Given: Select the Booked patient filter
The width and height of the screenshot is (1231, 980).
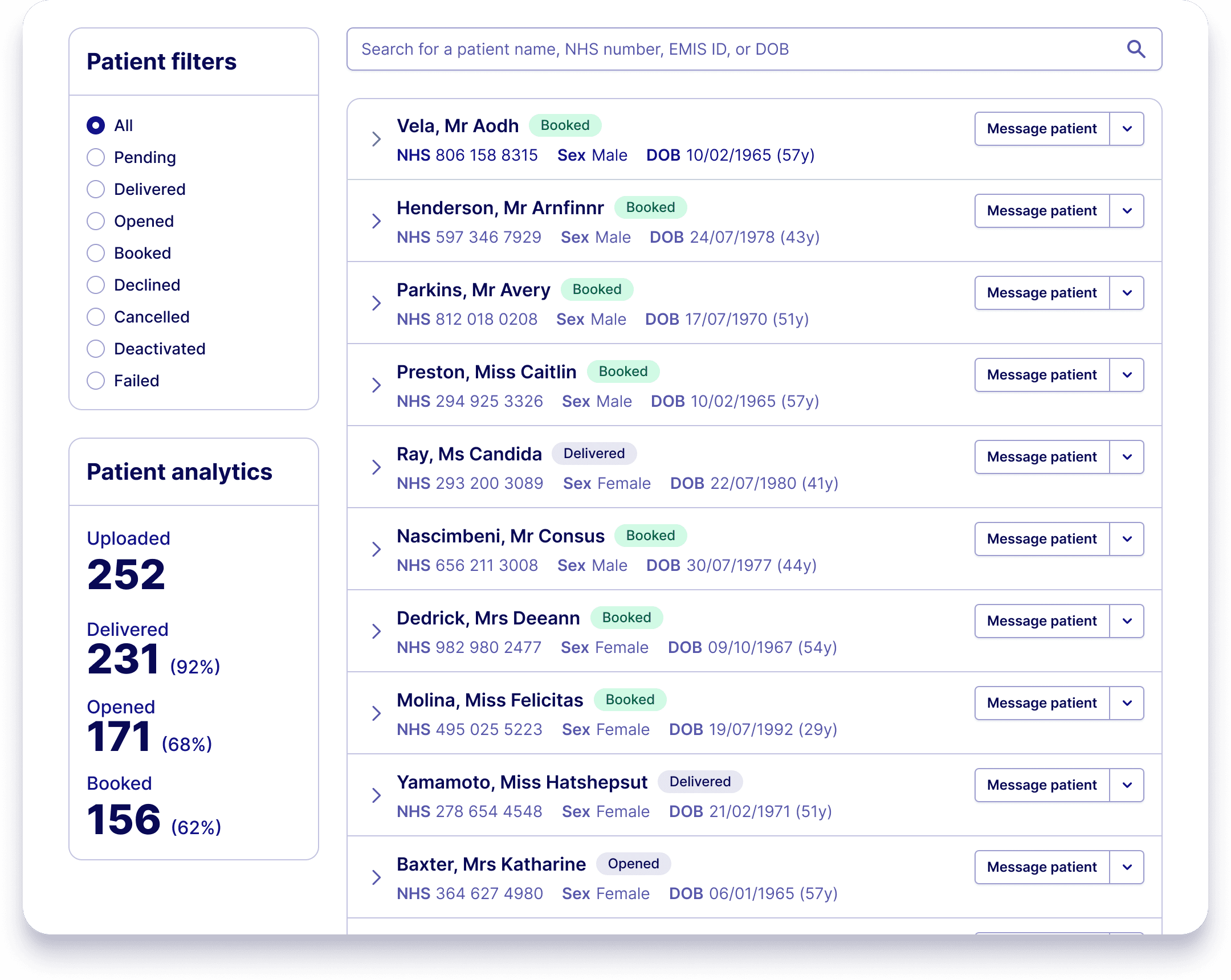Looking at the screenshot, I should tap(96, 253).
